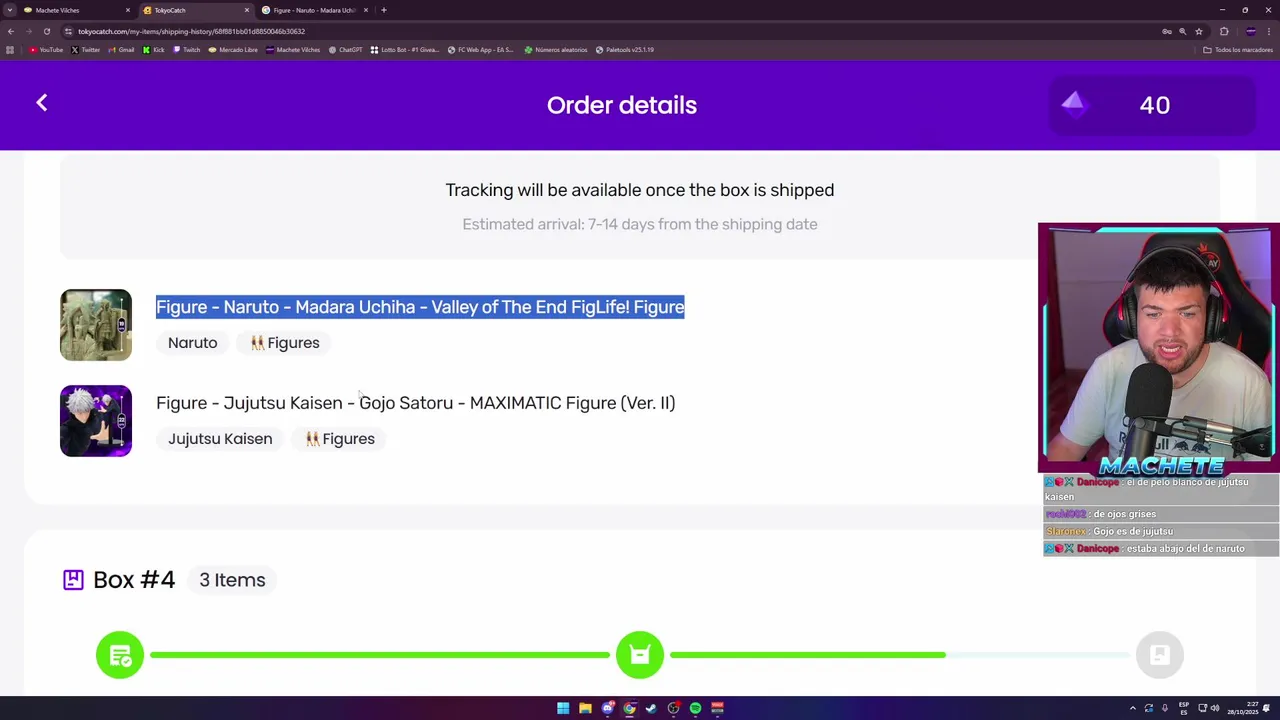Viewport: 1280px width, 720px height.
Task: Click the browser forward arrow
Action: 28,31
